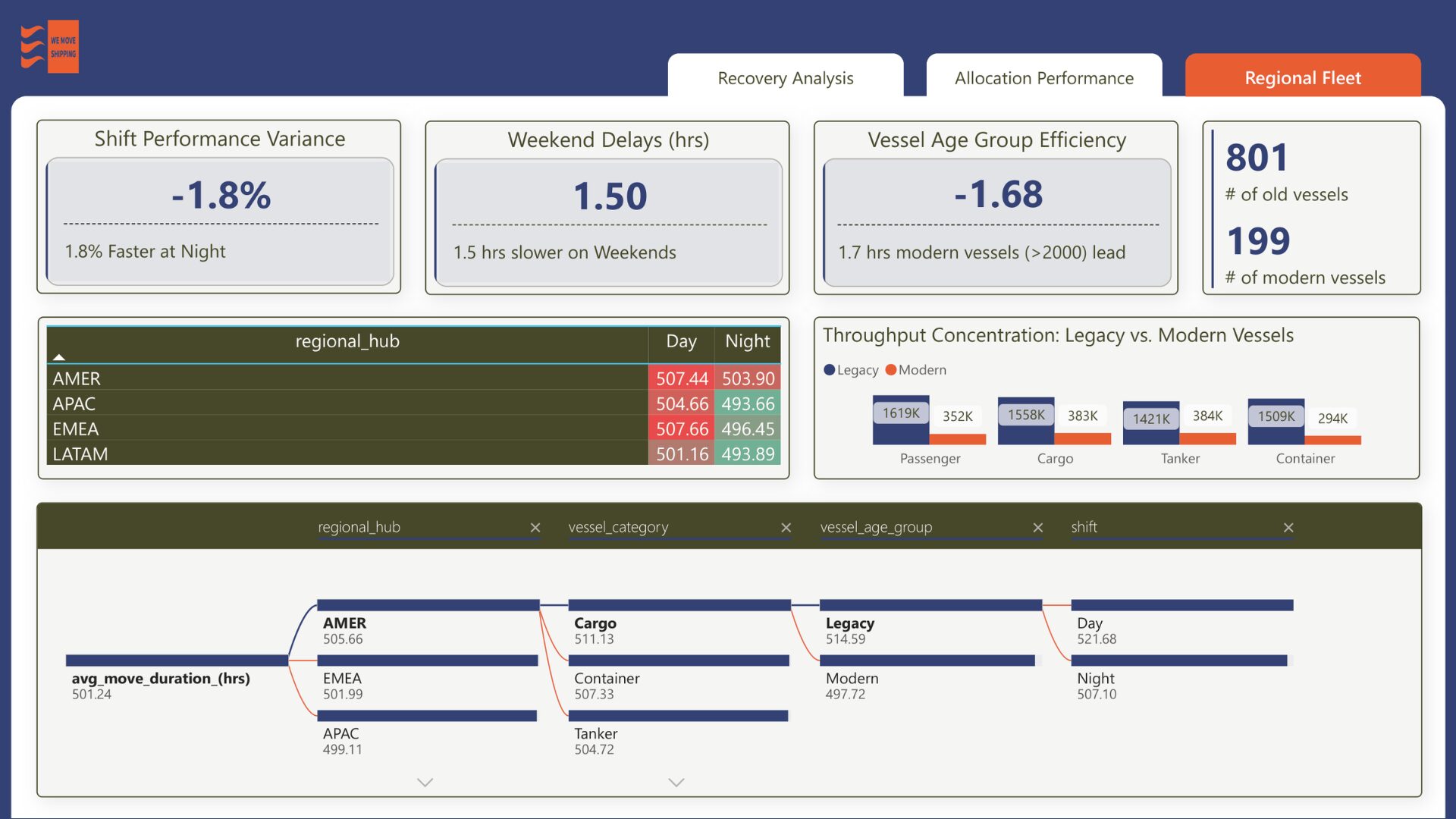This screenshot has width=1456, height=819.
Task: Select the Cargo node bar
Action: 679,605
